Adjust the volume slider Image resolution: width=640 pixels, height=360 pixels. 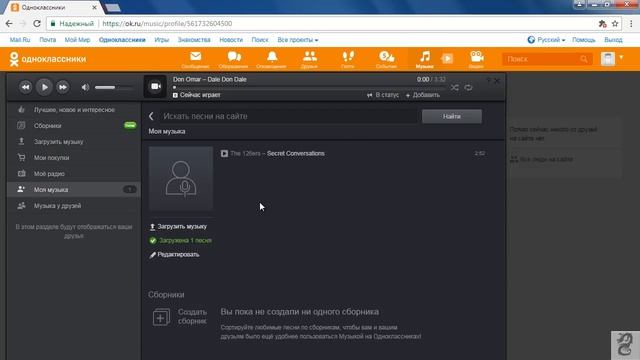(x=113, y=87)
